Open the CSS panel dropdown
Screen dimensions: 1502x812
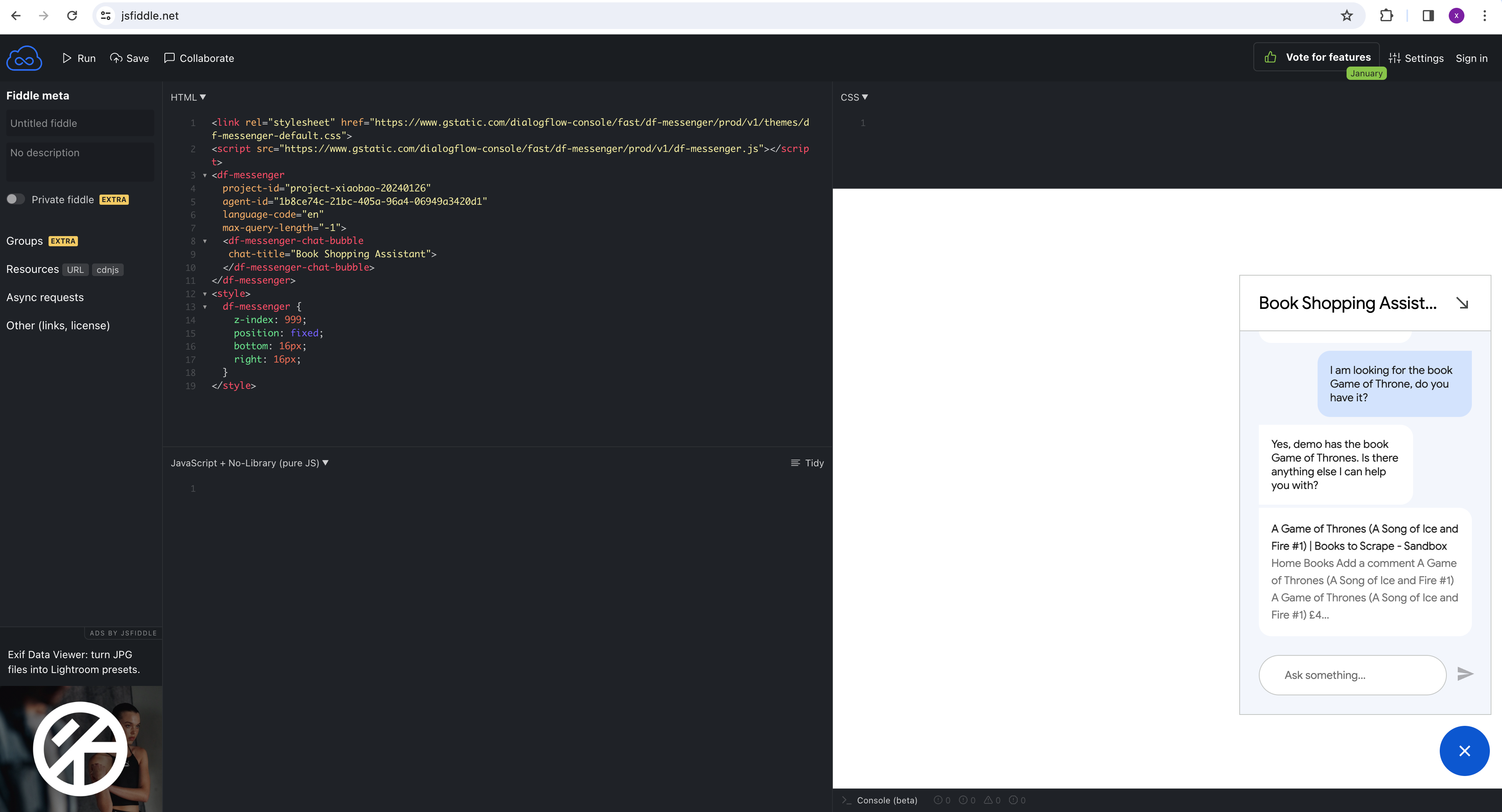point(854,97)
